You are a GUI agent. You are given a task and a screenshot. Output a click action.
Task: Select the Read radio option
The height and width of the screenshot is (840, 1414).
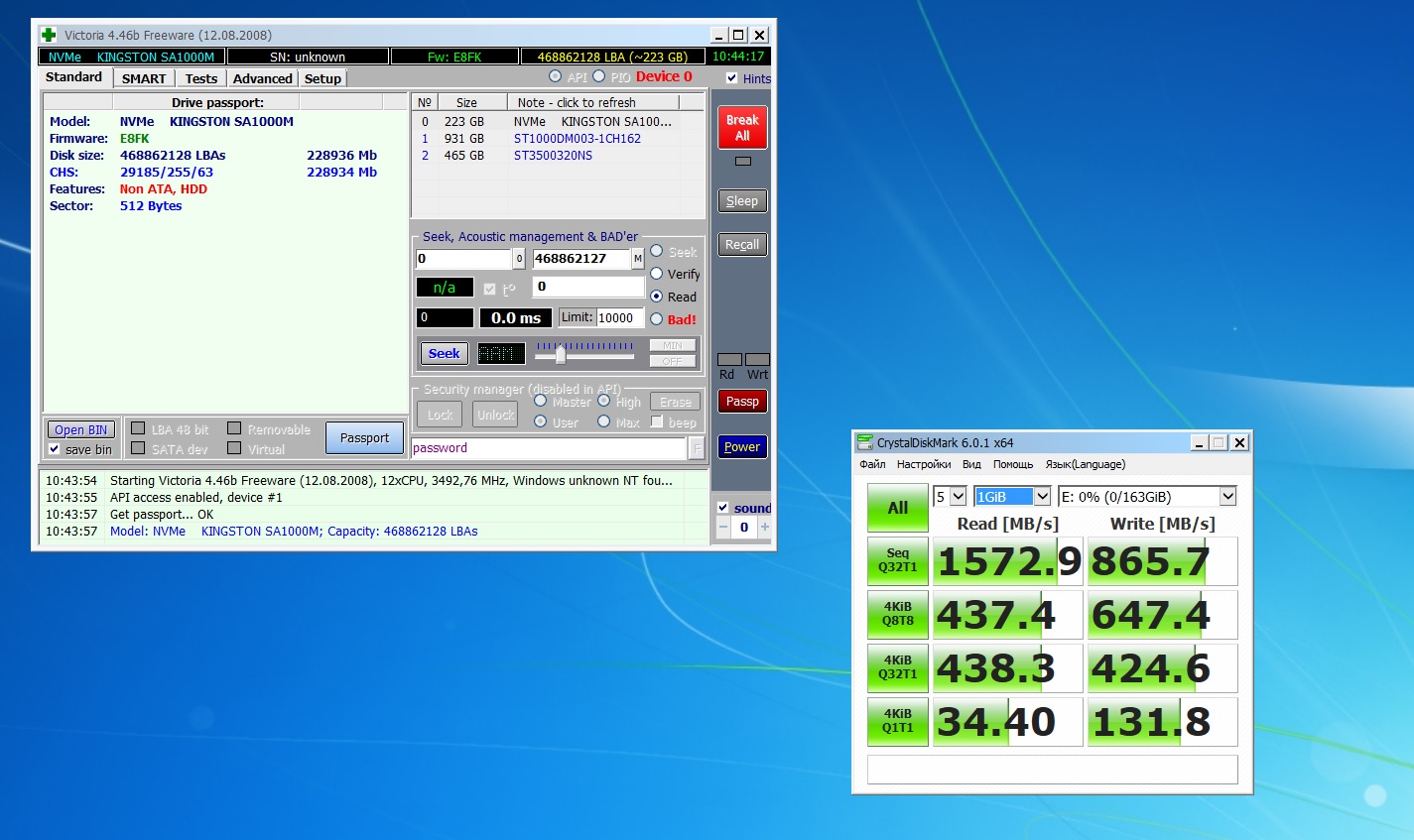coord(656,297)
